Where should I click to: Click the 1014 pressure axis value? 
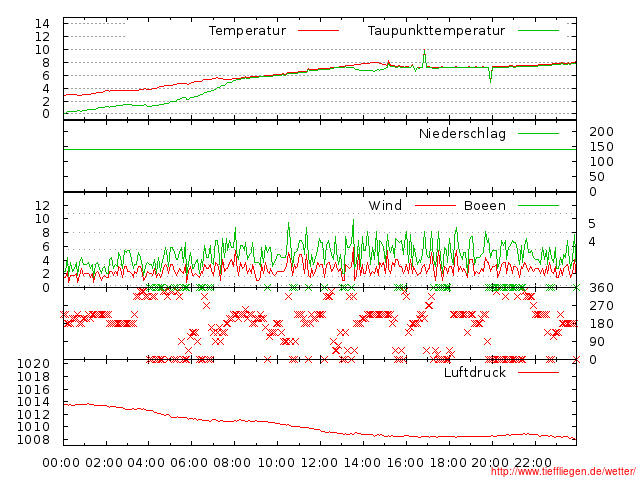coord(33,402)
